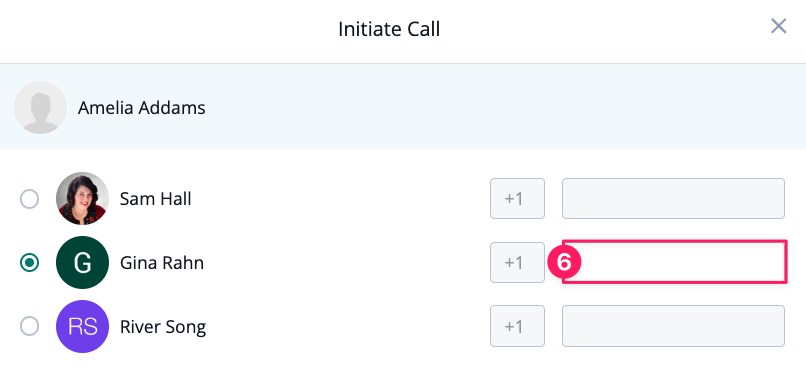The height and width of the screenshot is (370, 806).
Task: Click River Song's purple RS avatar
Action: [82, 326]
